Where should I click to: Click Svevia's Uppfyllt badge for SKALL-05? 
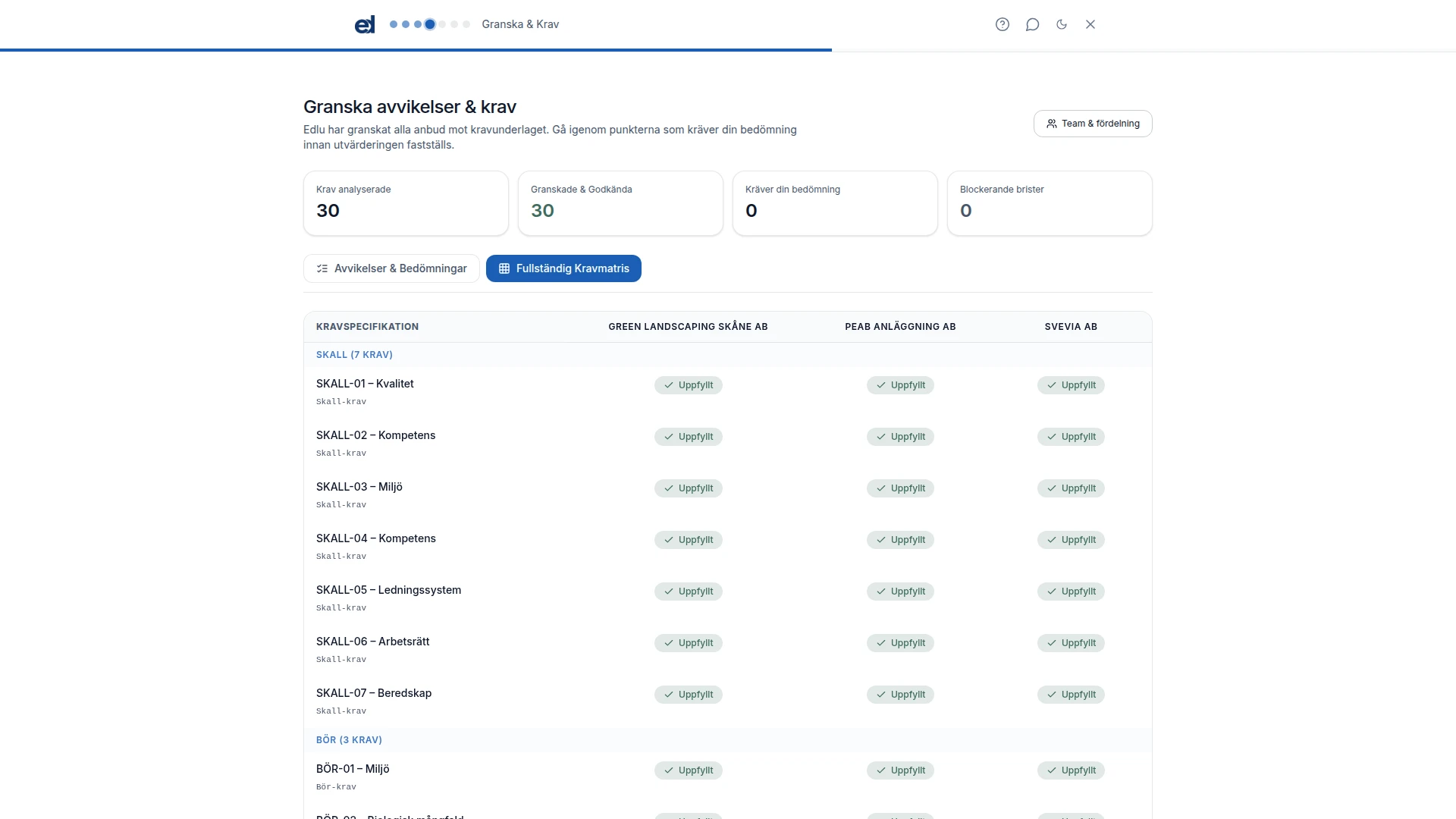point(1071,591)
